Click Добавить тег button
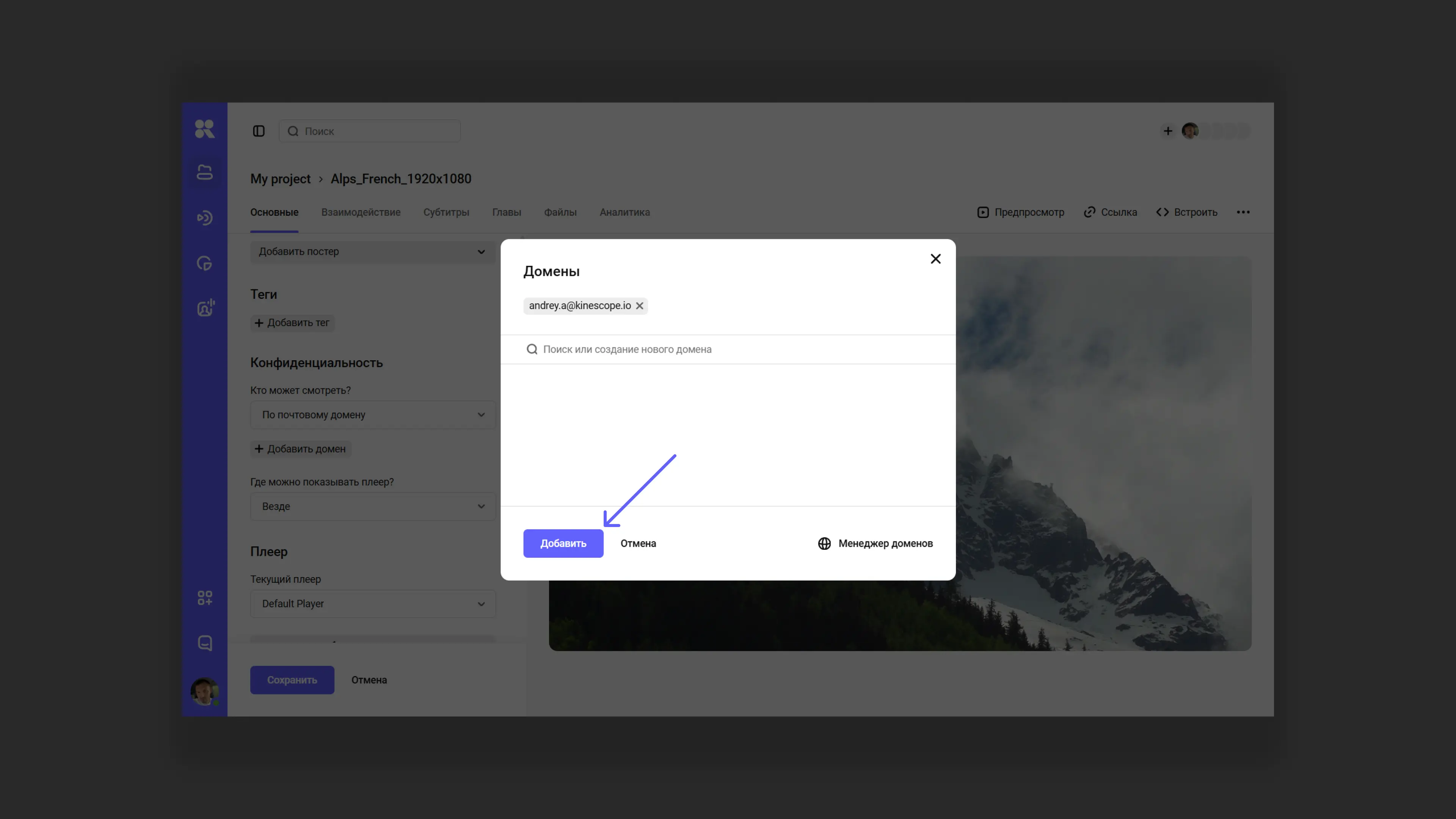The height and width of the screenshot is (819, 1456). 292,323
